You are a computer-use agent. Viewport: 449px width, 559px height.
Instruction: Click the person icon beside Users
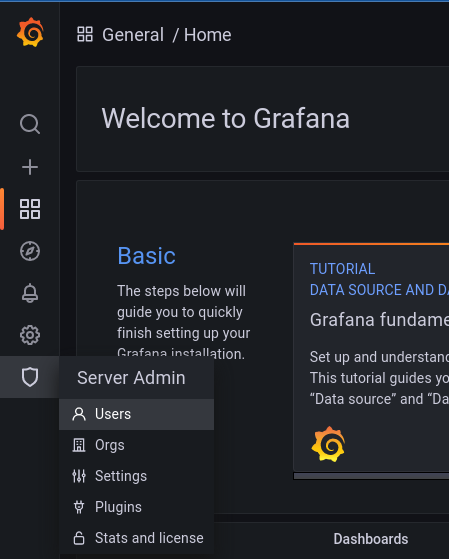pos(79,414)
